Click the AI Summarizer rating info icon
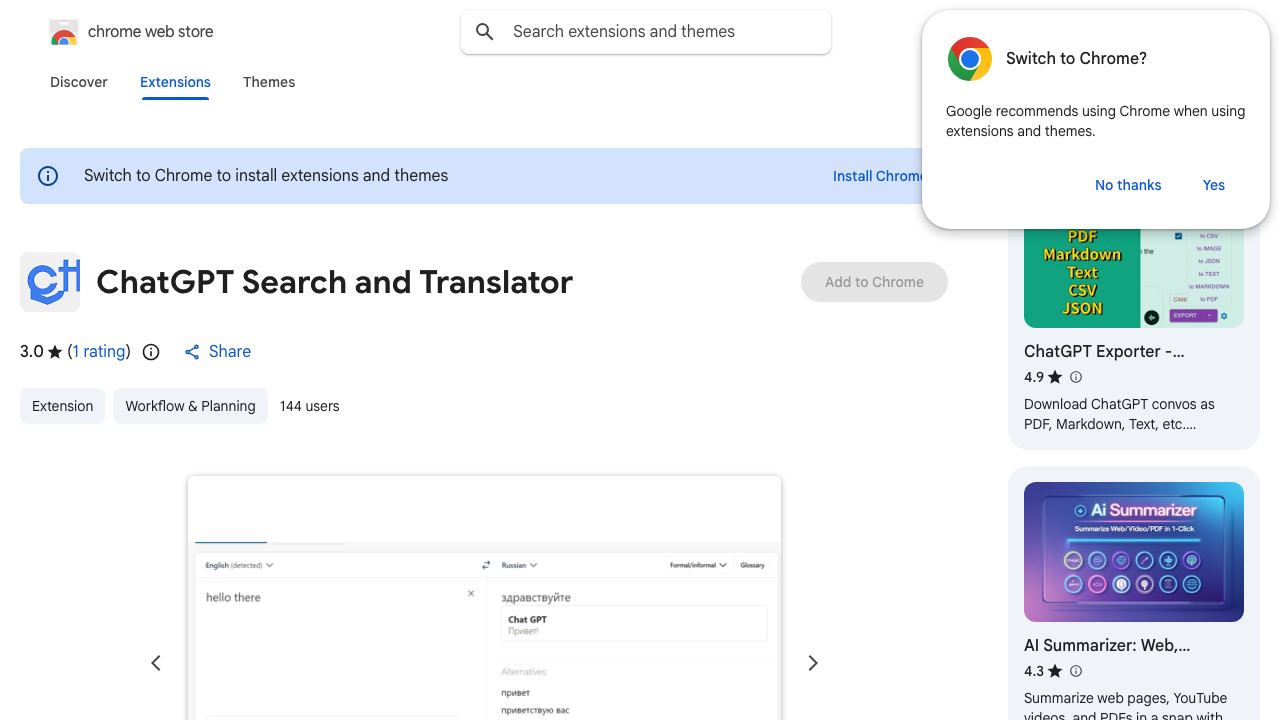 (x=1076, y=671)
